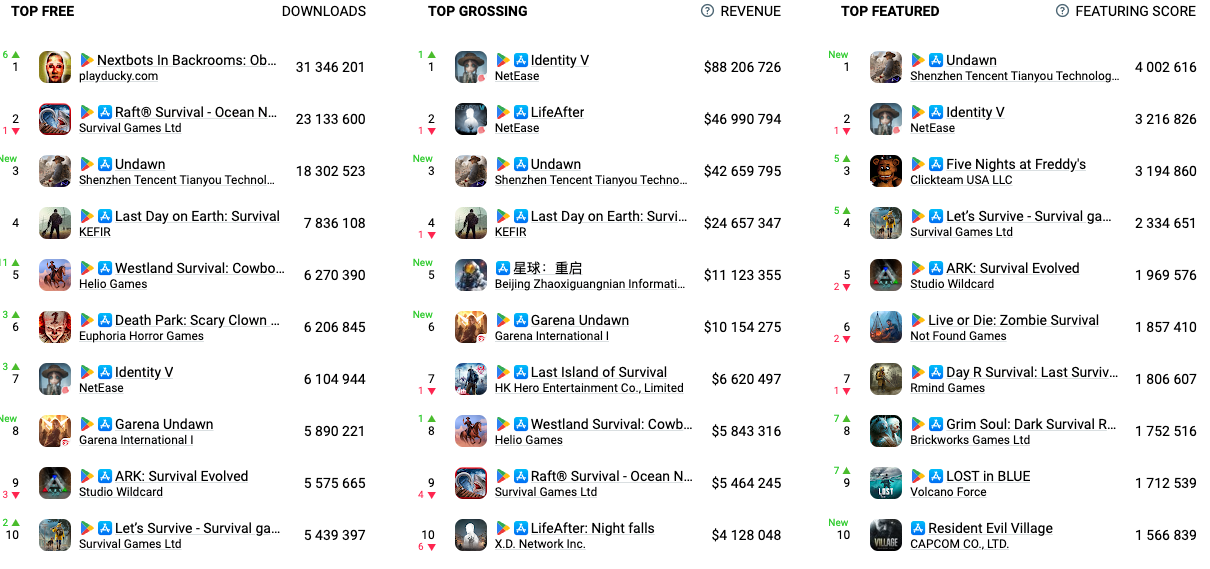Open the Volcano Force publisher link
The width and height of the screenshot is (1210, 569).
[948, 492]
